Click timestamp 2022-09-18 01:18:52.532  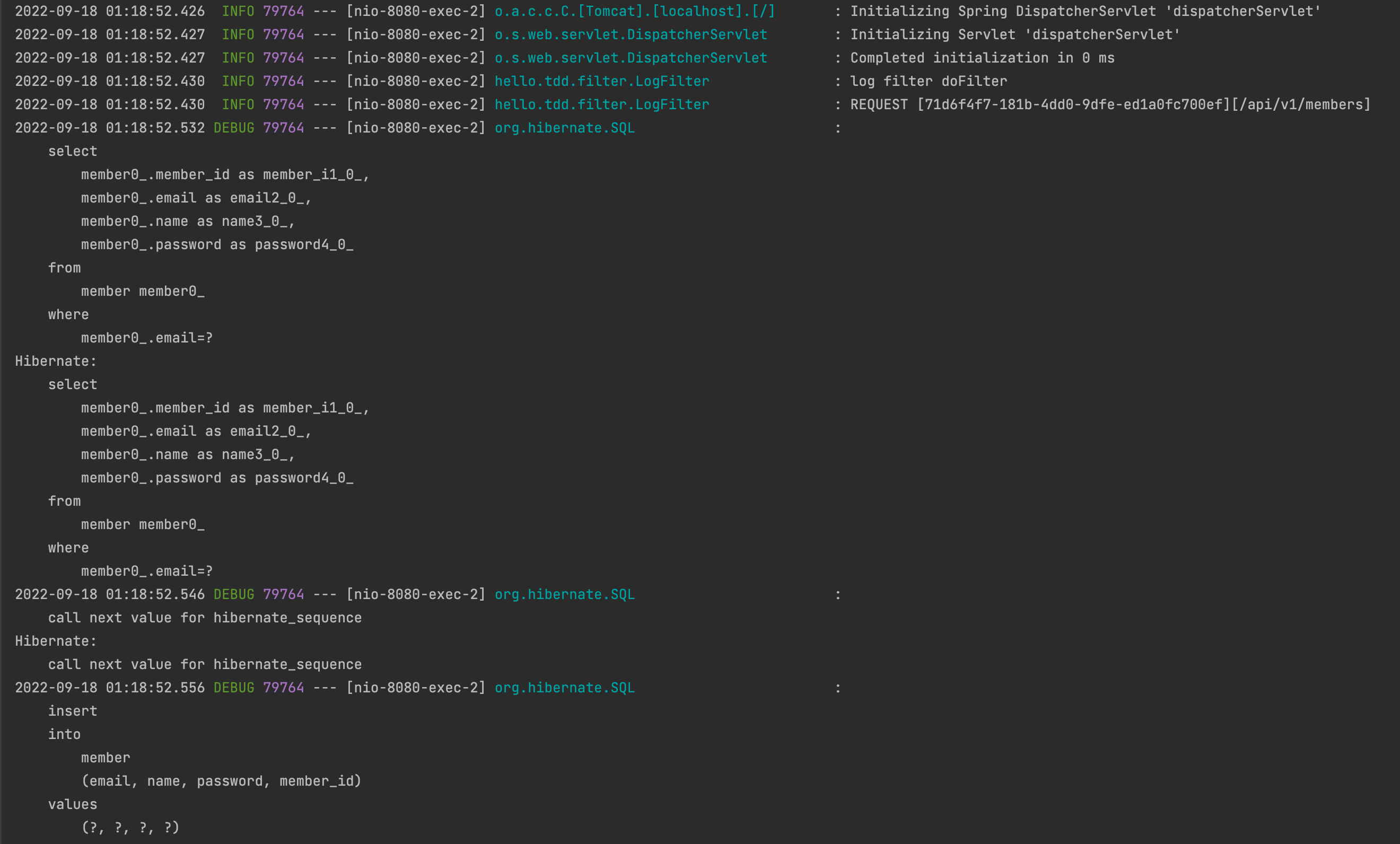(x=110, y=128)
